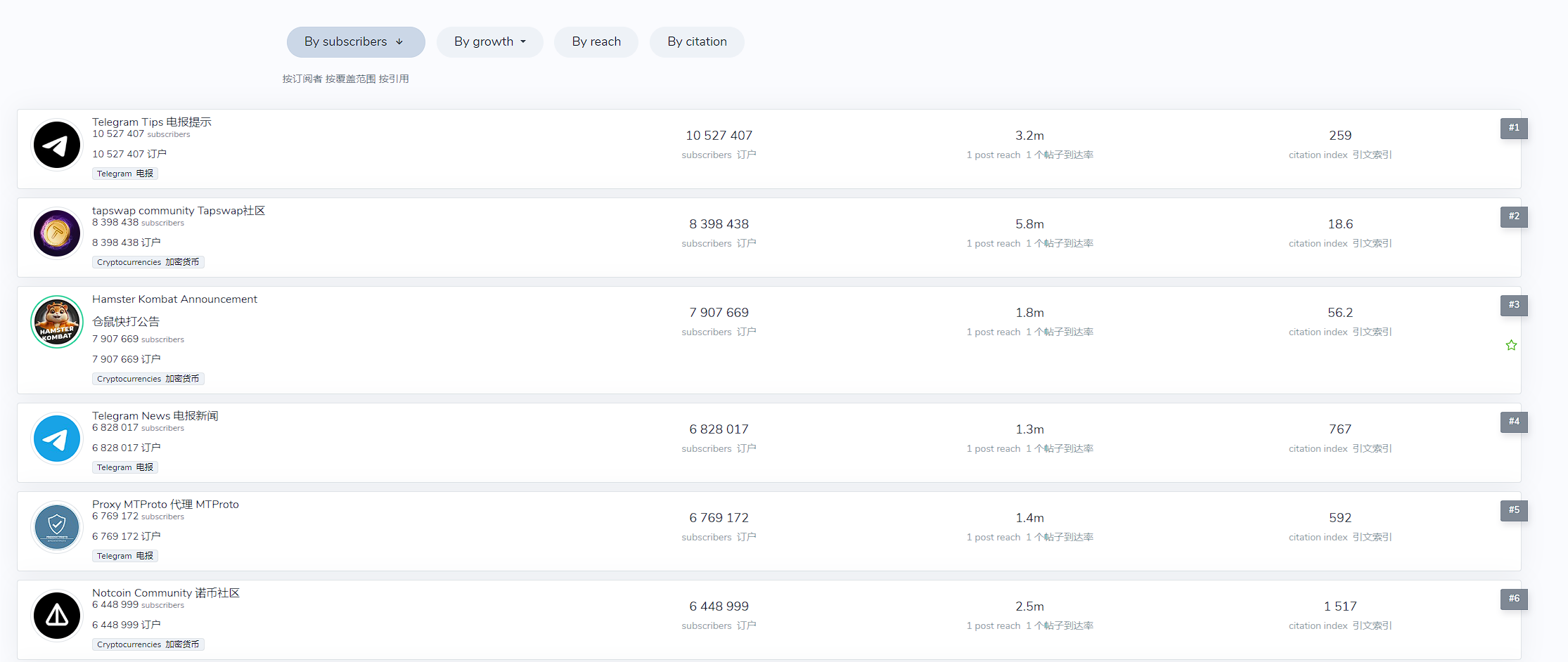Expand the By subscribers sorting dropdown
The width and height of the screenshot is (1568, 662).
pyautogui.click(x=355, y=42)
